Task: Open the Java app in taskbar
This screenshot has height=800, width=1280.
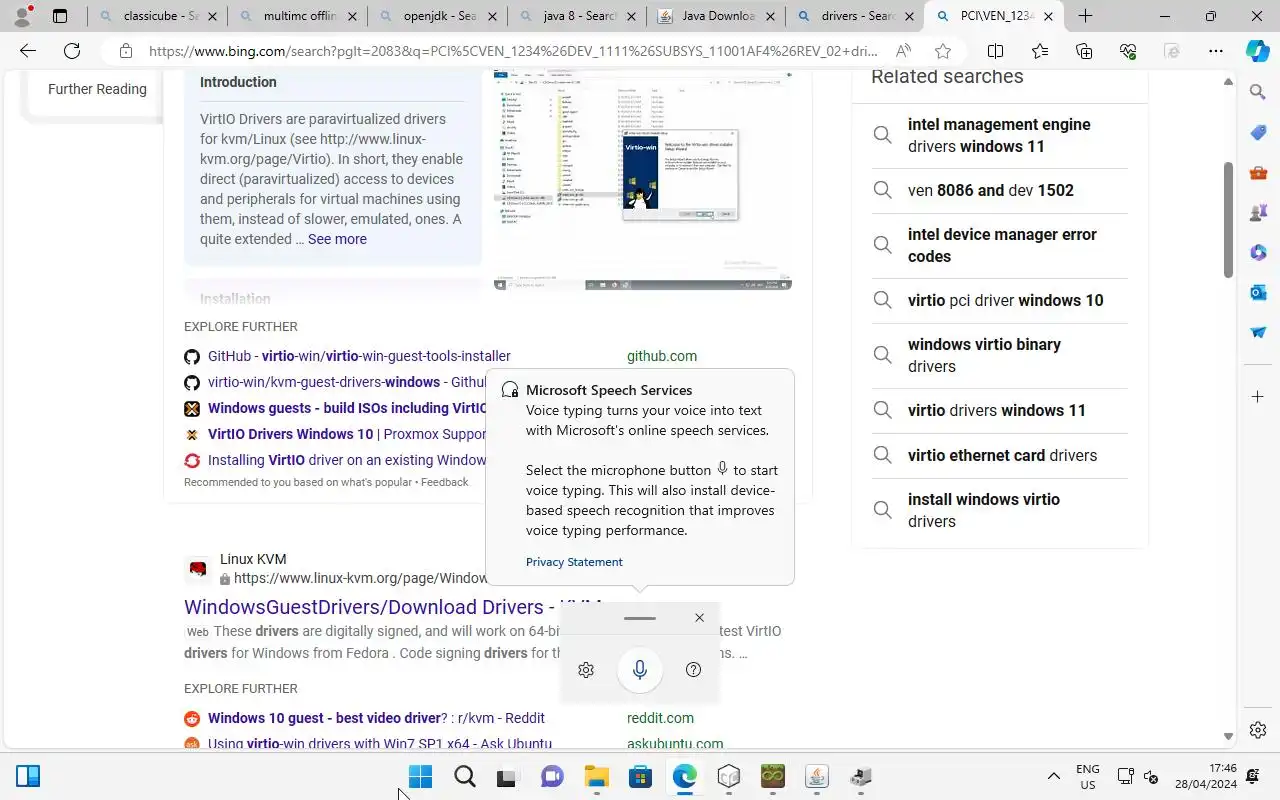Action: coord(817,777)
